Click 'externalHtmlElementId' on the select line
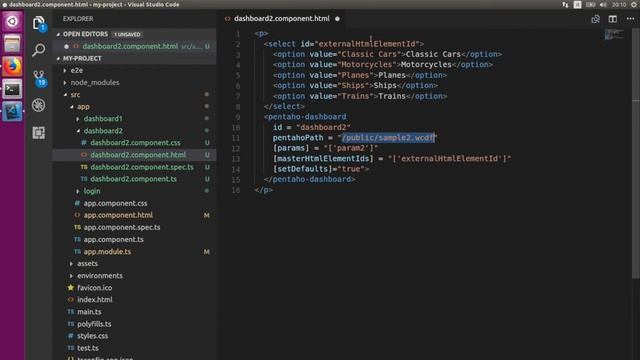Viewport: 640px width, 360px height. (367, 44)
